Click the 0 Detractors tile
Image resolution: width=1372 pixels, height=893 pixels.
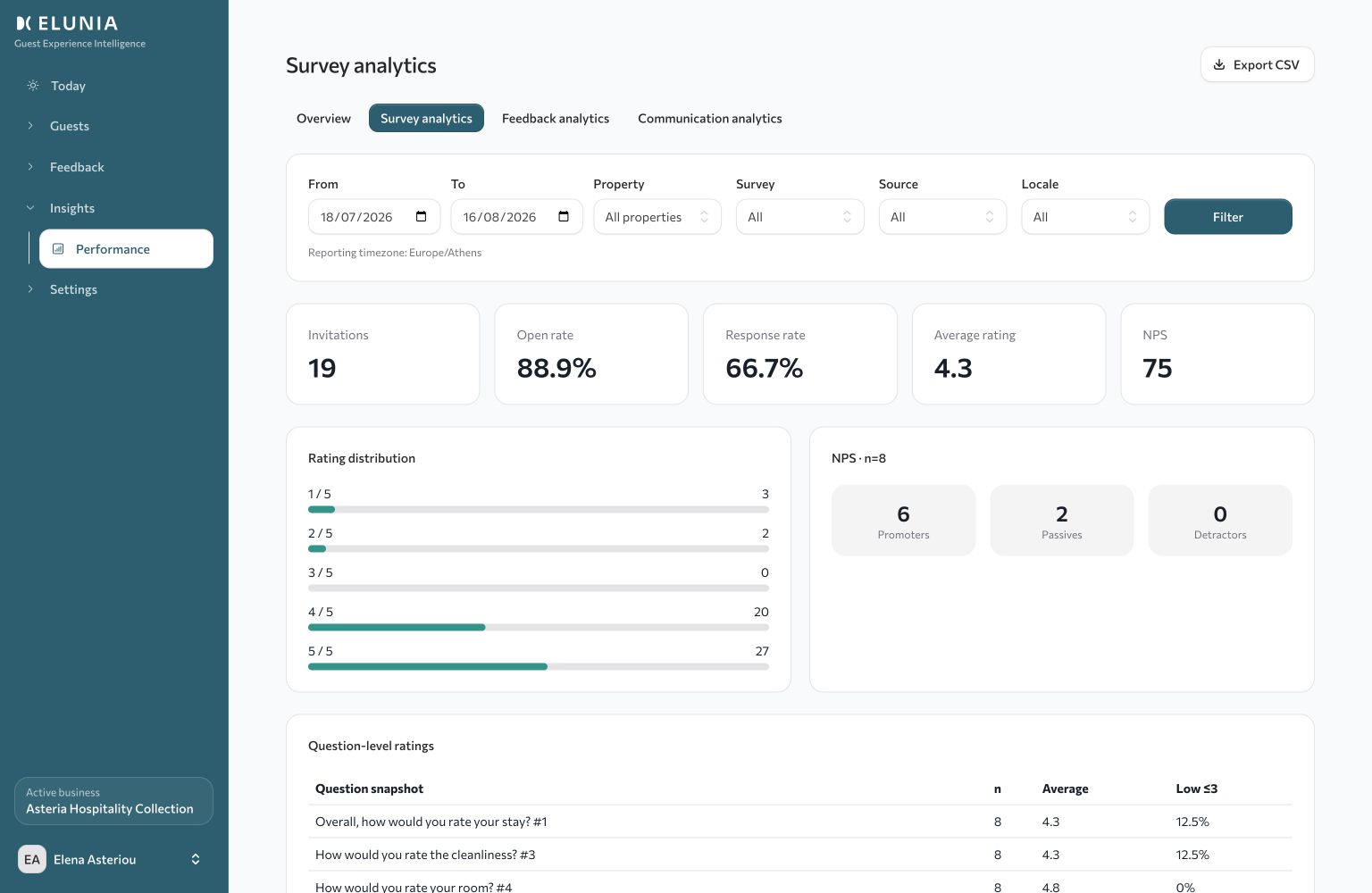[x=1220, y=521]
